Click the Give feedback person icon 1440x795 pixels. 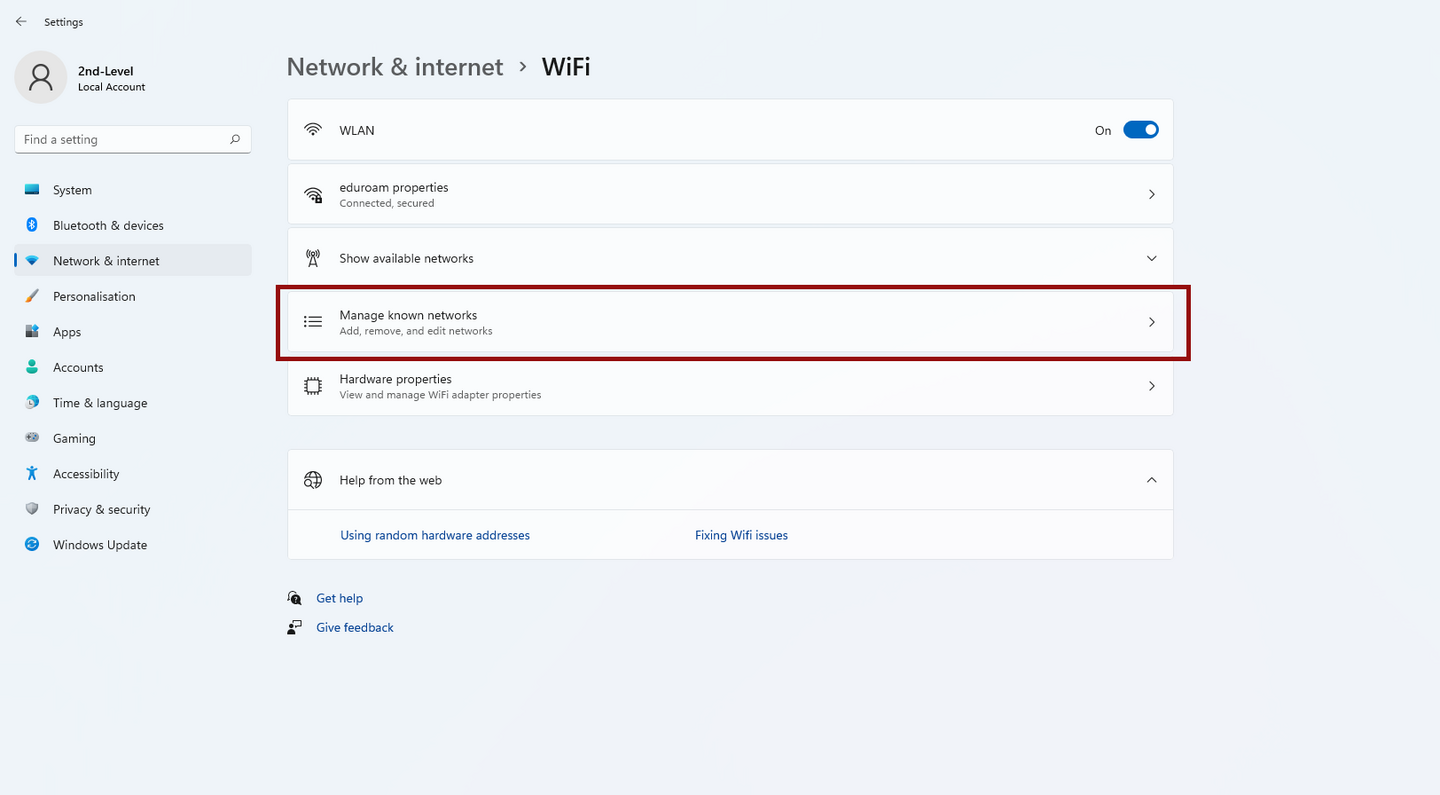pos(294,627)
